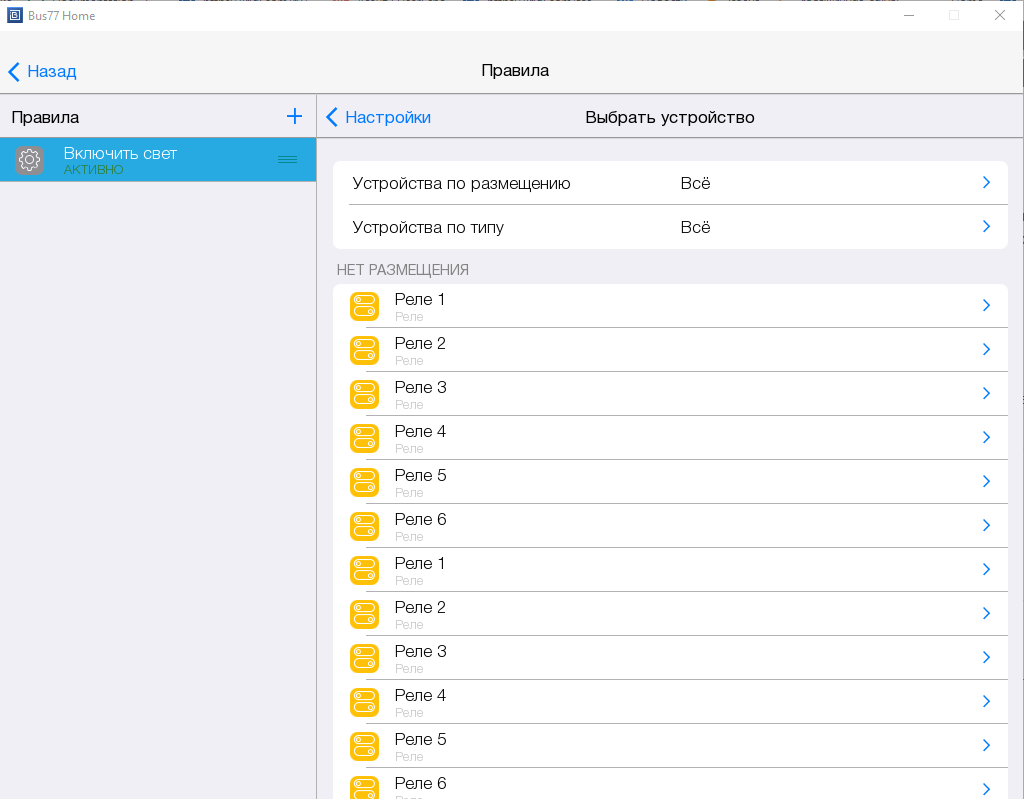Open the chevron on the first Реле 6 row
Image resolution: width=1024 pixels, height=799 pixels.
pyautogui.click(x=986, y=525)
